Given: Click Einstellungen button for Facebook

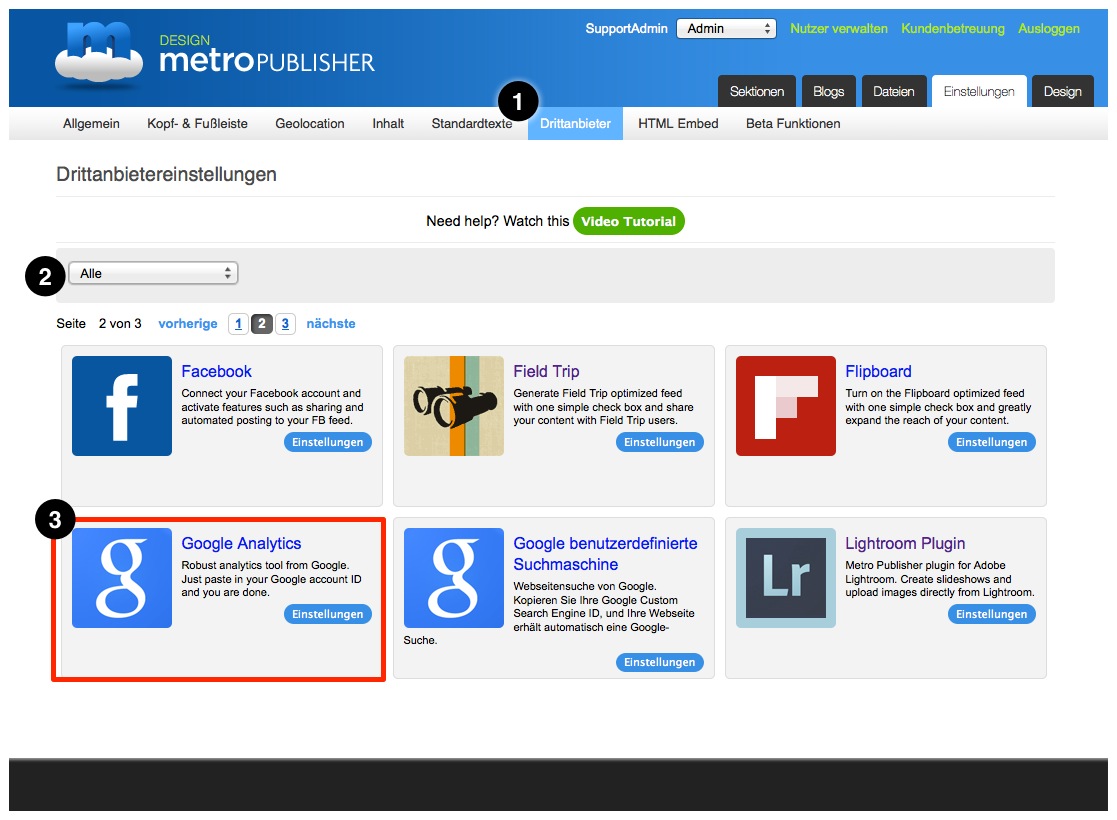Looking at the screenshot, I should 328,442.
